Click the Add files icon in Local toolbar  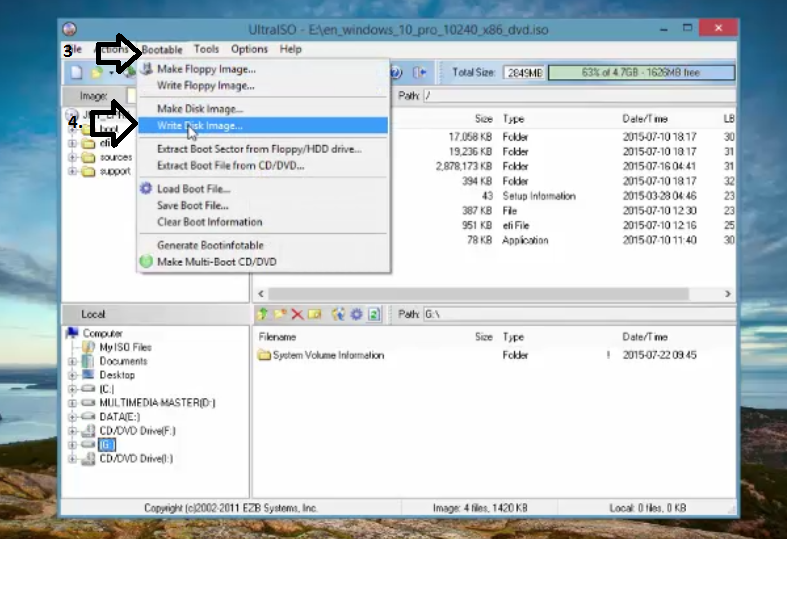338,314
